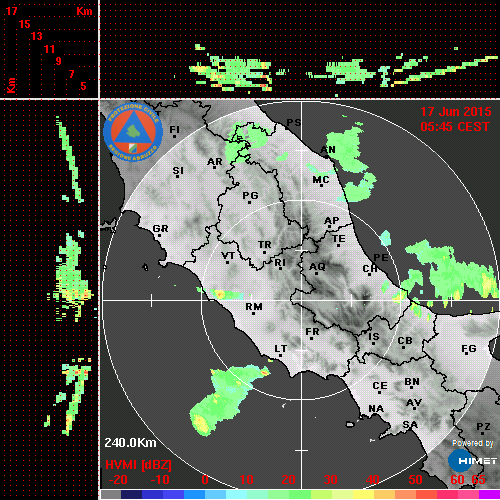Pick the magenta 65 dBZ color swatch
500x500 pixels.
click(489, 494)
